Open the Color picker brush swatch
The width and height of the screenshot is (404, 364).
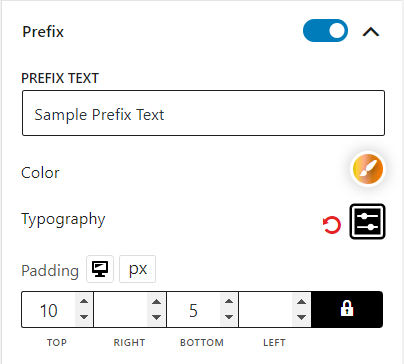click(x=368, y=169)
